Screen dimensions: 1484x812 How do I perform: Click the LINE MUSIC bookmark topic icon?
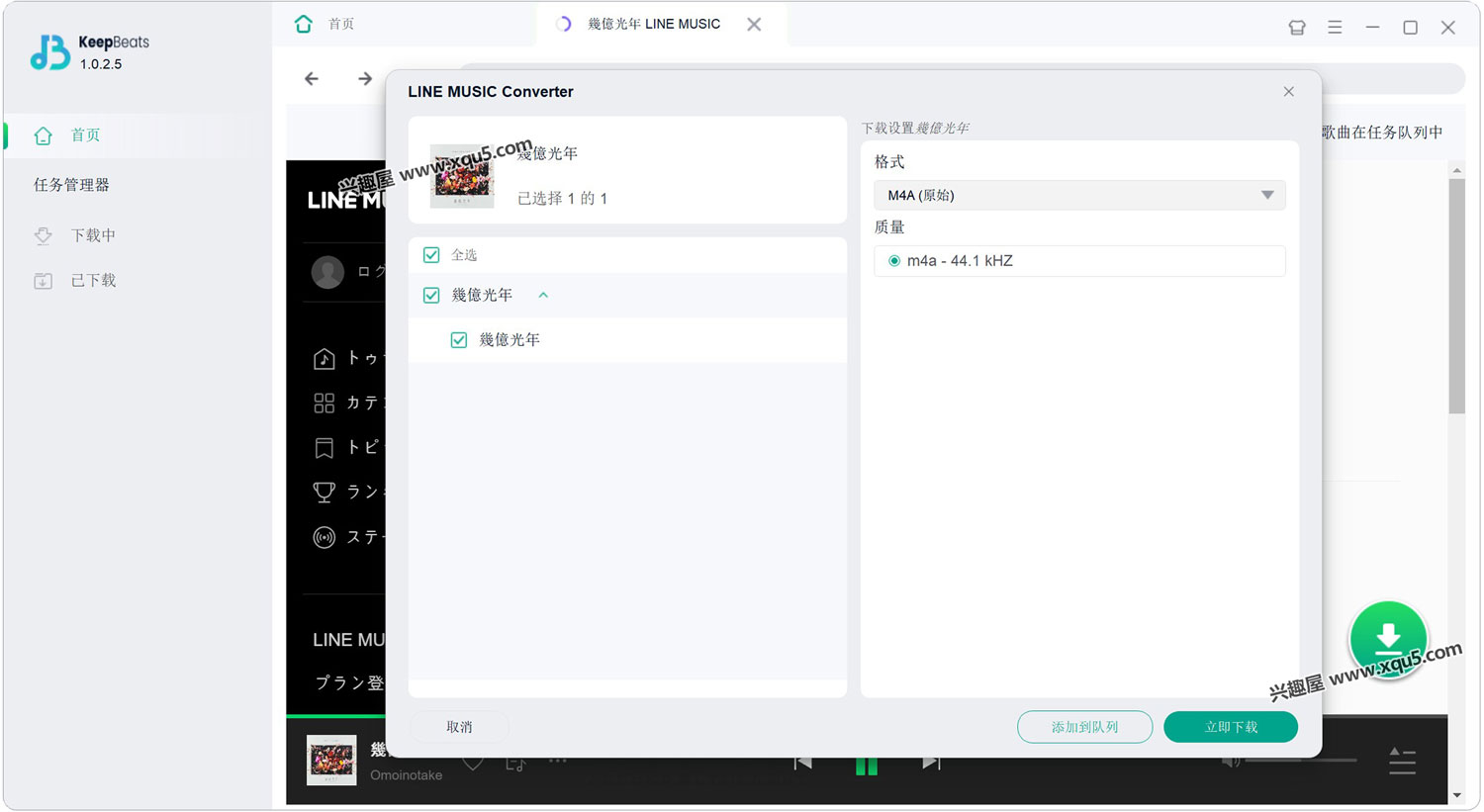point(325,448)
